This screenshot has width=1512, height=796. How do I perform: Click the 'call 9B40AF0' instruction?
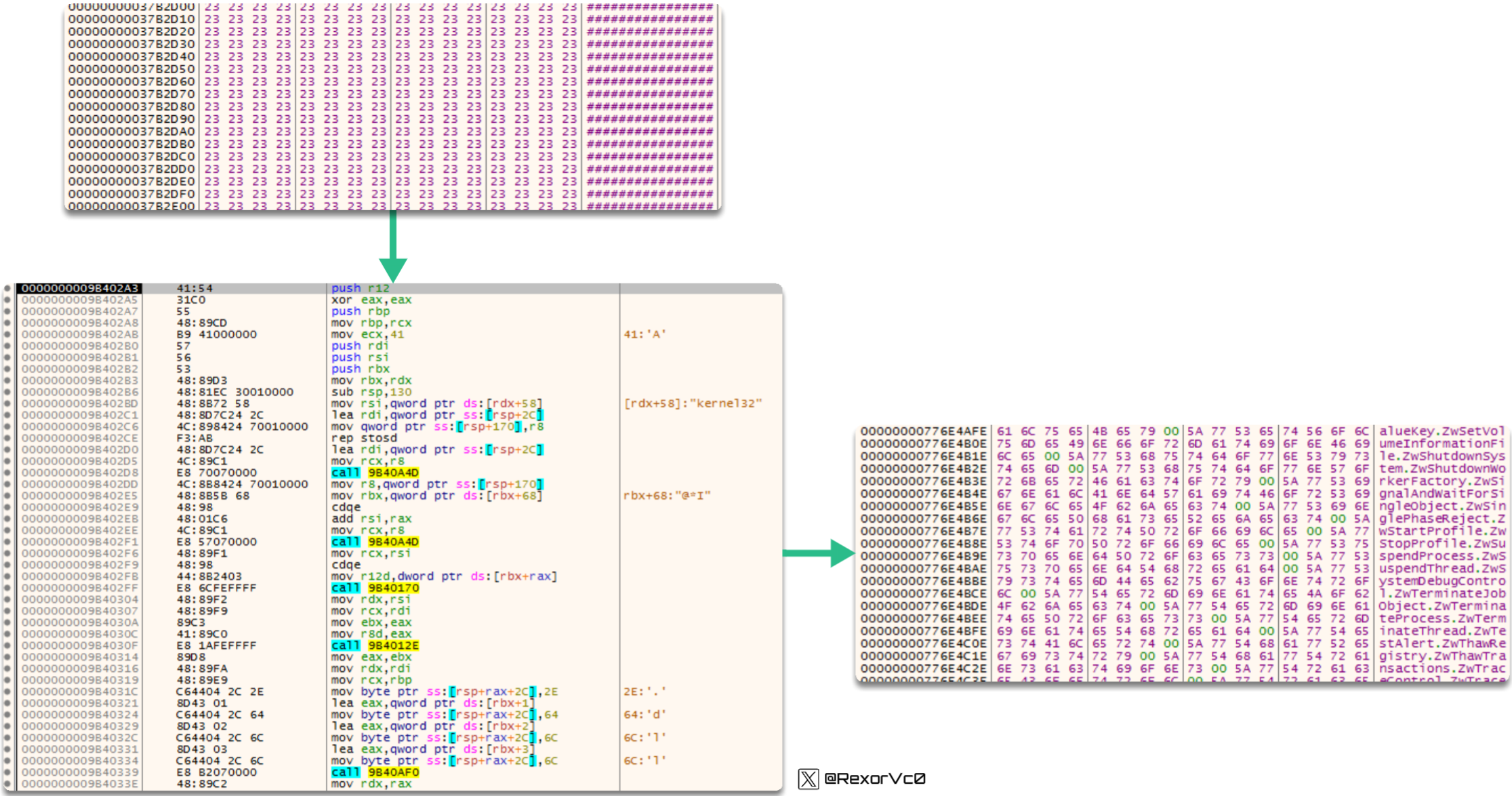coord(375,773)
